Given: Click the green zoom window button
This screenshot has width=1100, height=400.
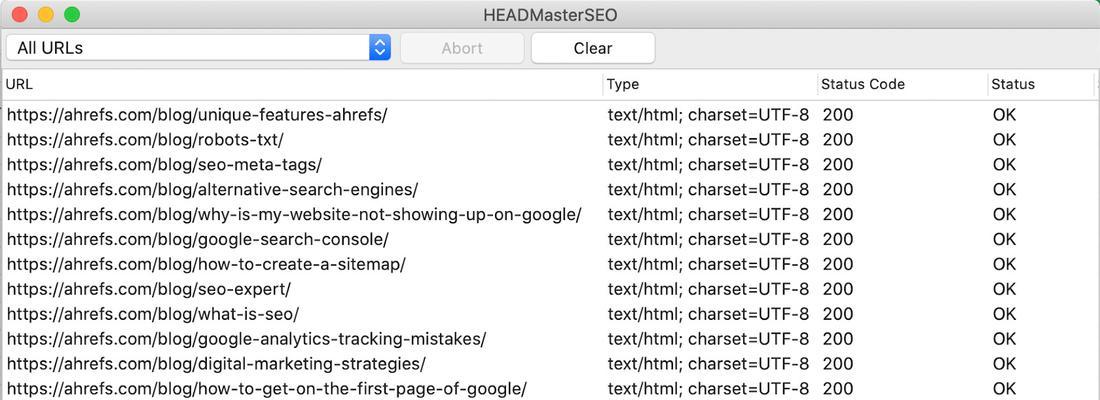Looking at the screenshot, I should pyautogui.click(x=72, y=14).
